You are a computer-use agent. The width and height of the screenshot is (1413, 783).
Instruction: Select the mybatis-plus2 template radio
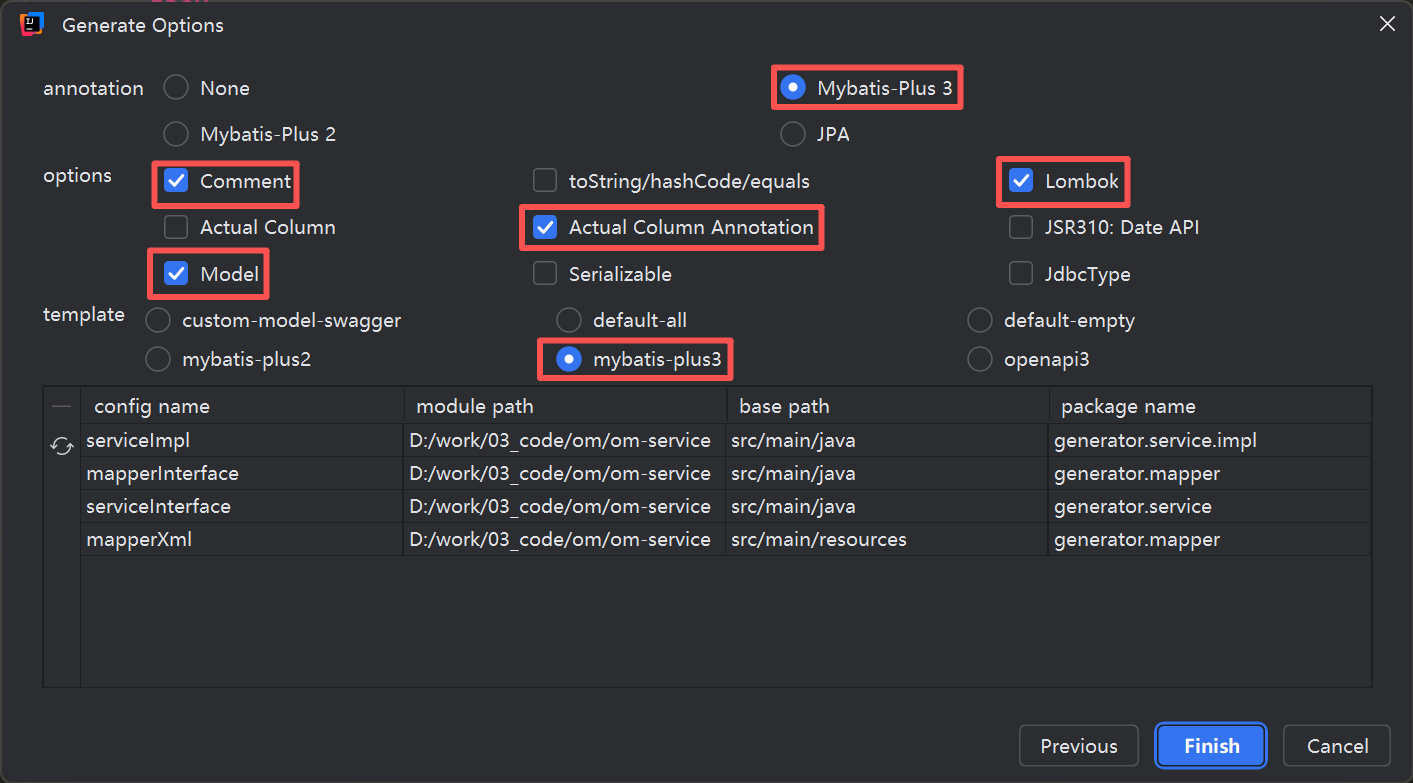coord(158,359)
